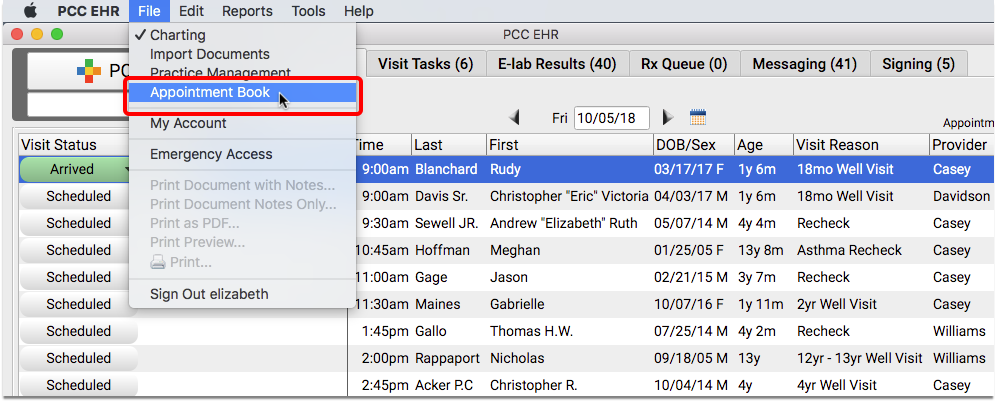Screen dimensions: 997x403
Task: Click the PCC logo icon
Action: click(88, 71)
